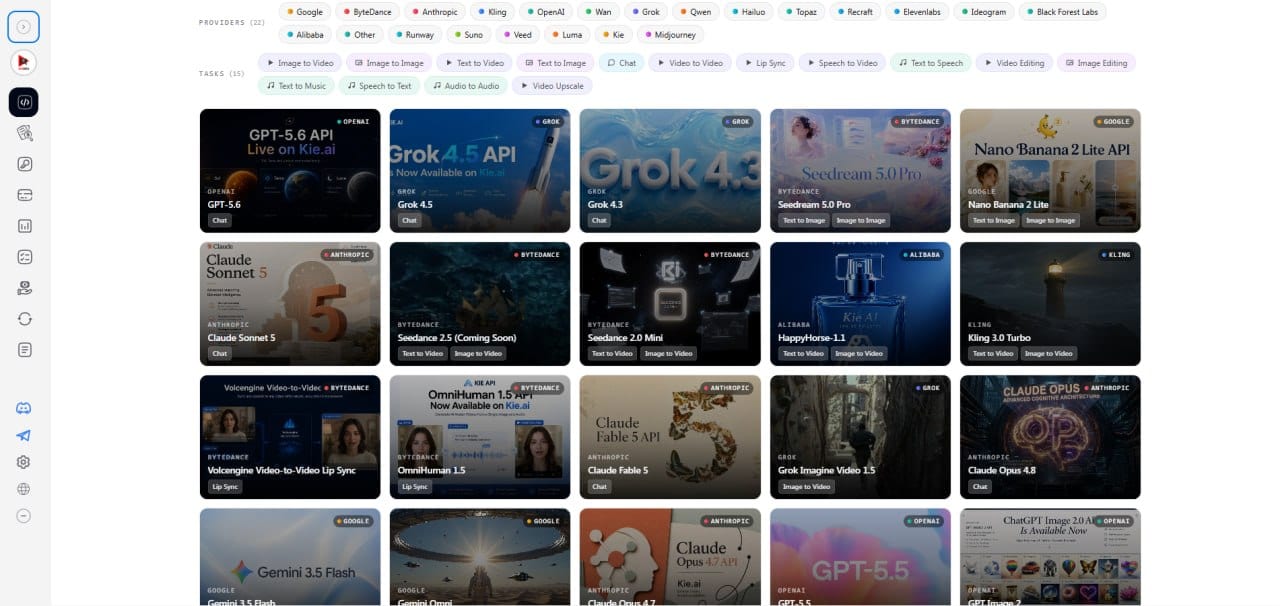
Task: Click the minus circle icon in sidebar
Action: coord(24,516)
